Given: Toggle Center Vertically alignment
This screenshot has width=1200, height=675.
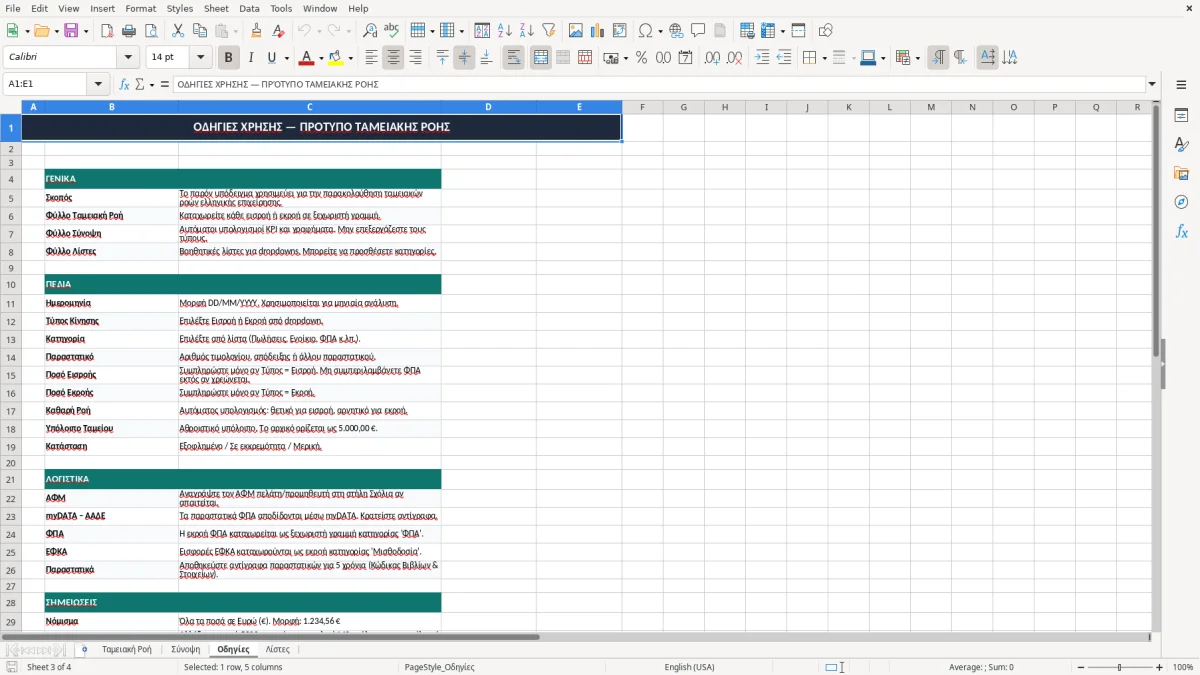Looking at the screenshot, I should pos(464,58).
